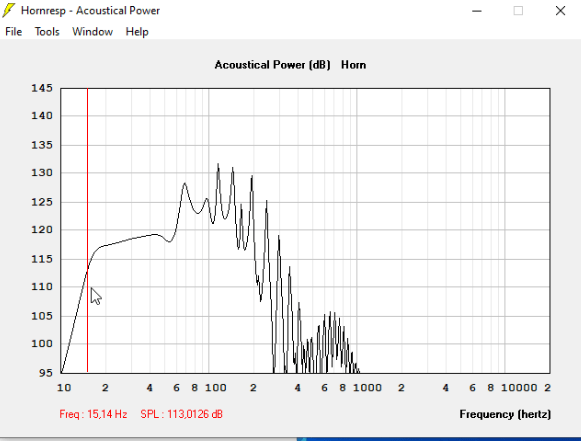Close the Acoustical Power window
The height and width of the screenshot is (441, 581).
tap(560, 11)
